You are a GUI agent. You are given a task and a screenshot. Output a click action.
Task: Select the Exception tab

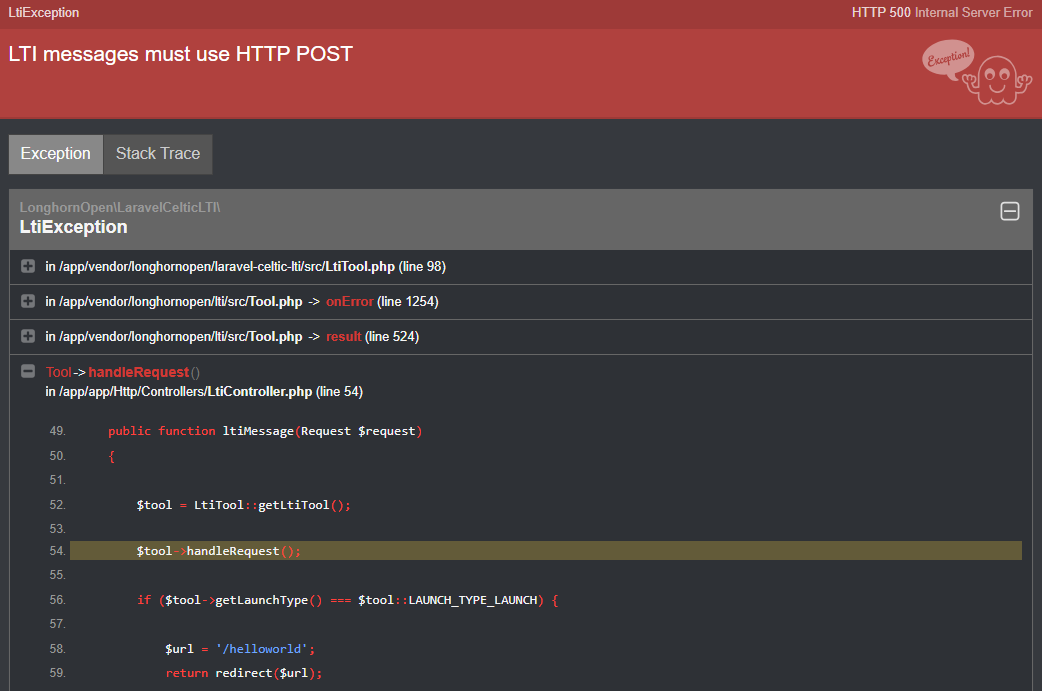pos(55,153)
